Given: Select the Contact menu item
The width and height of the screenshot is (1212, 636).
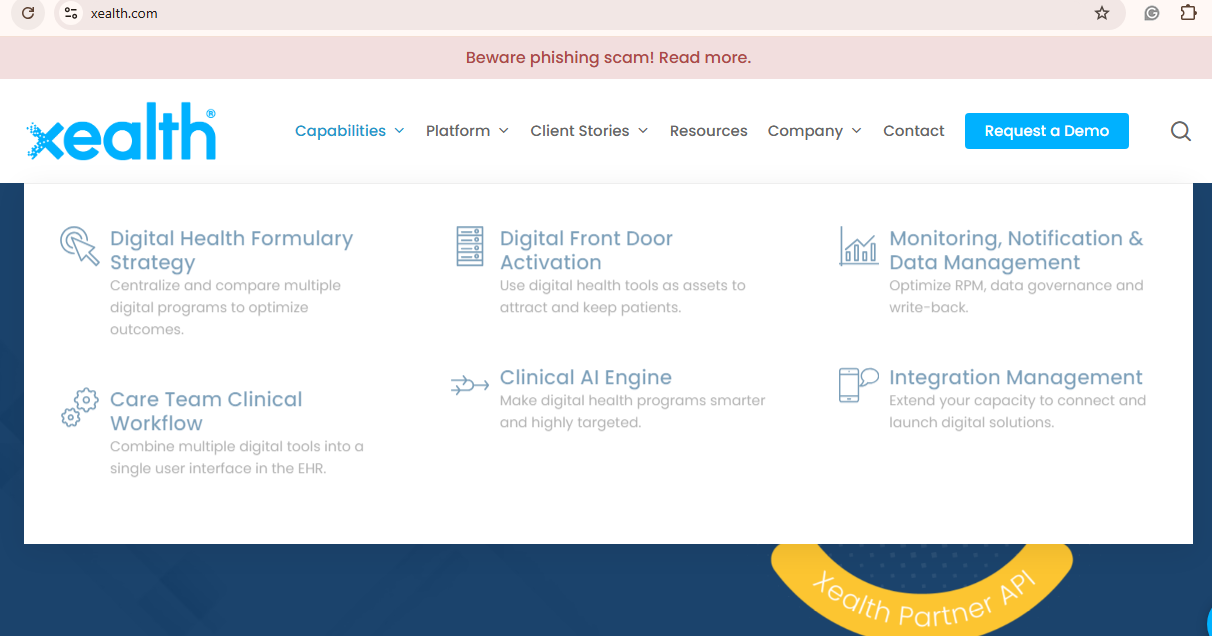Looking at the screenshot, I should [913, 130].
